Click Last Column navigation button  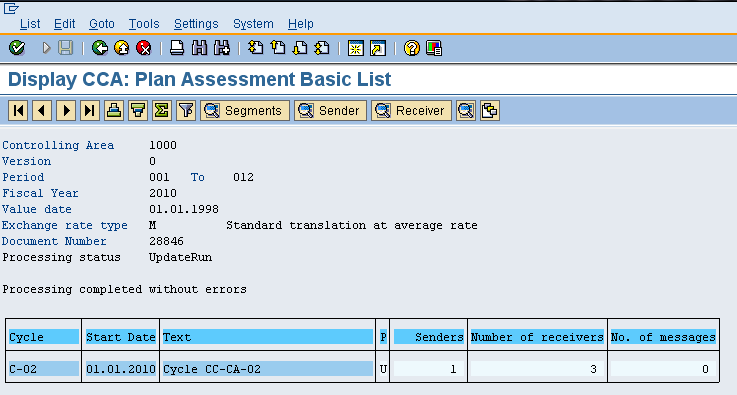(x=90, y=111)
